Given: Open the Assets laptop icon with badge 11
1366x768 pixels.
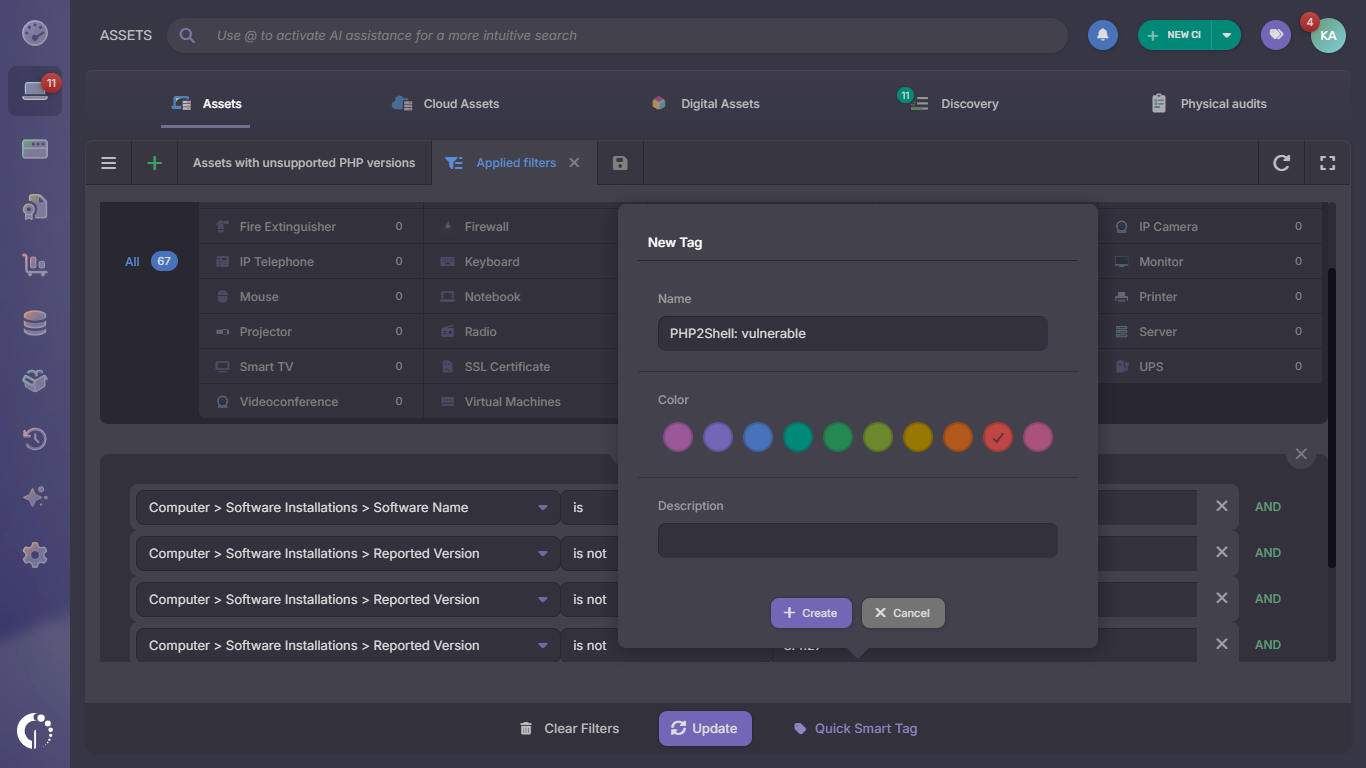Looking at the screenshot, I should [x=35, y=91].
